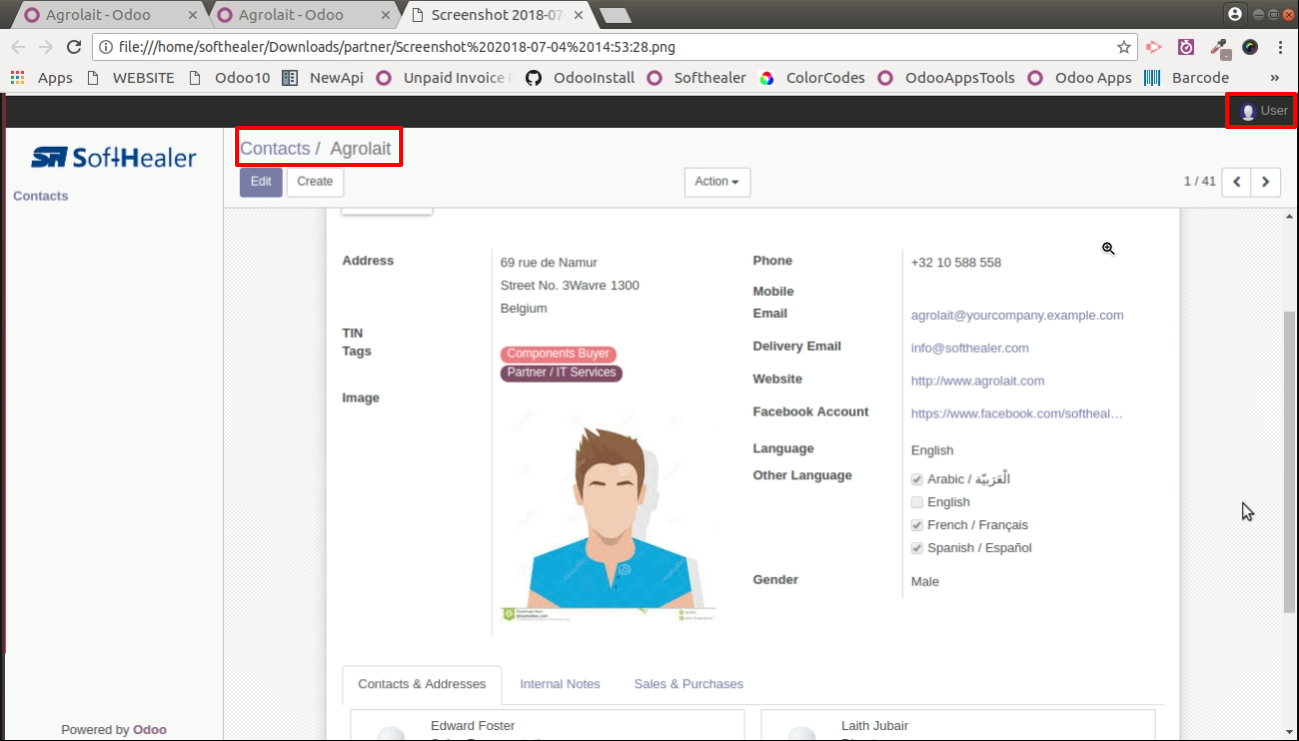Click the Create button

tap(315, 182)
